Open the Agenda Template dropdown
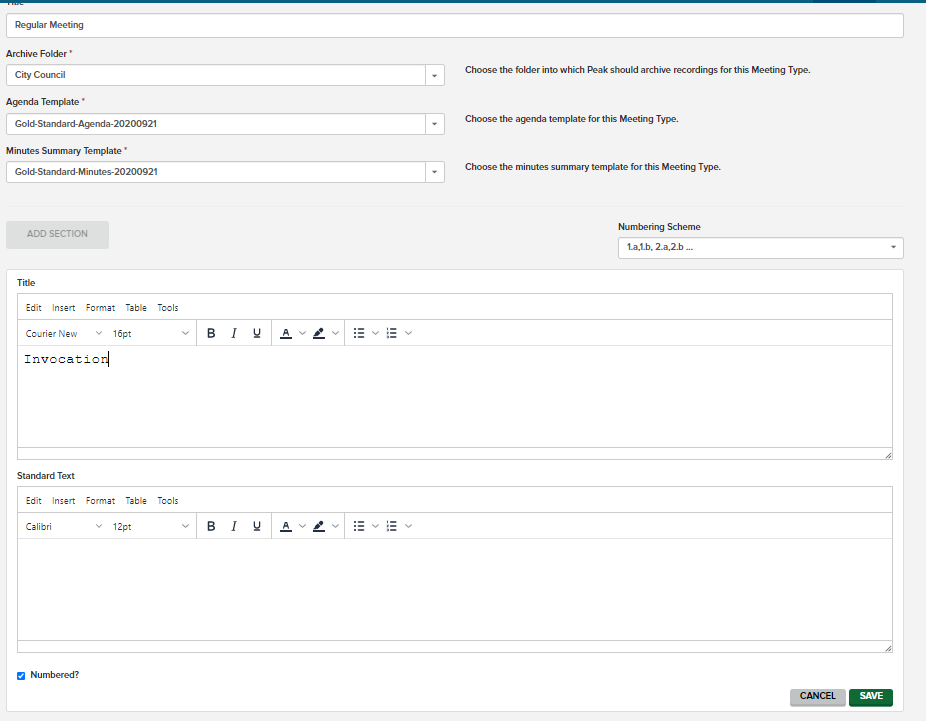Screen dimensions: 926x721 point(435,124)
